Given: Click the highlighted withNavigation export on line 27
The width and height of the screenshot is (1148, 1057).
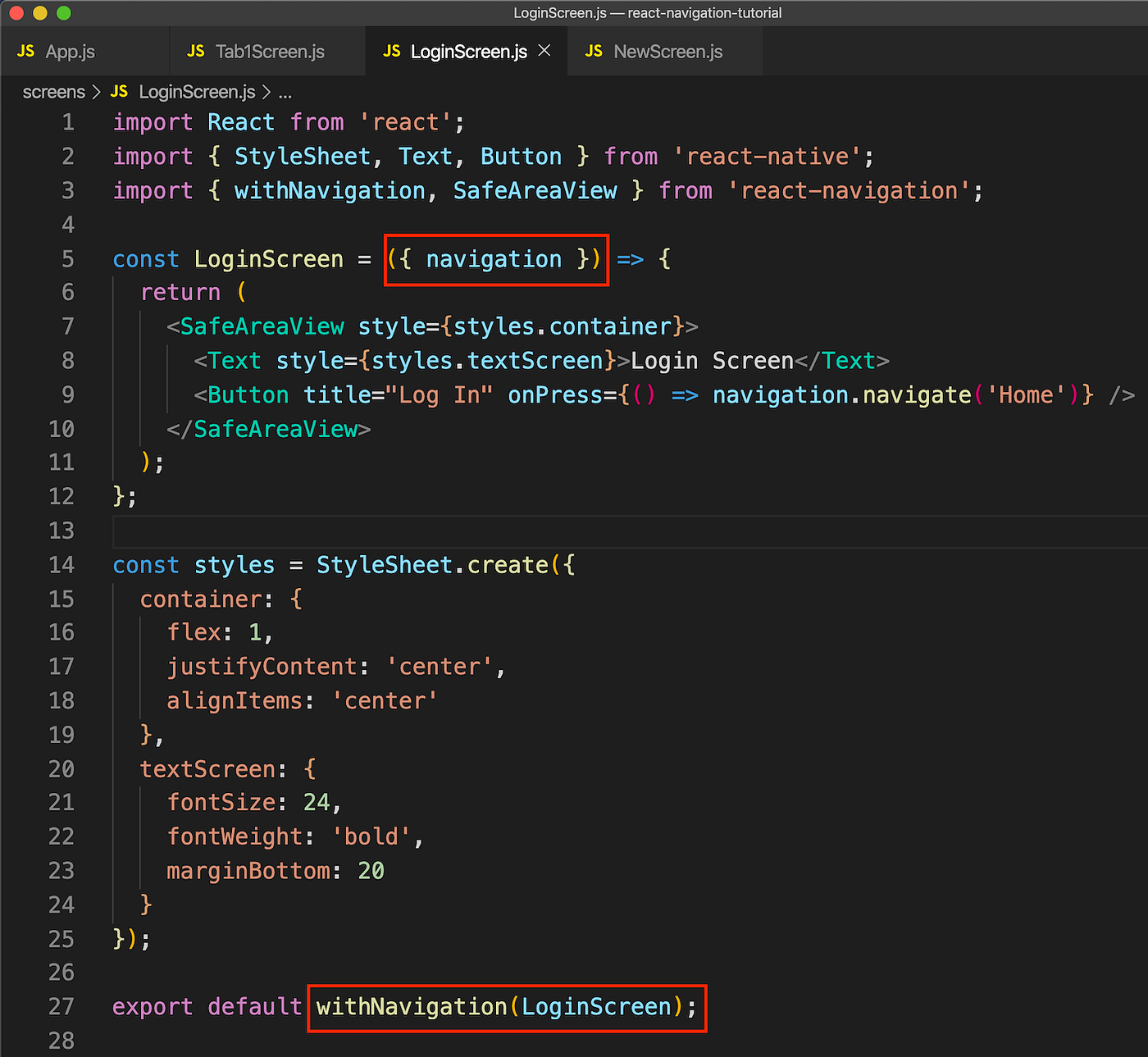Looking at the screenshot, I should 506,1007.
